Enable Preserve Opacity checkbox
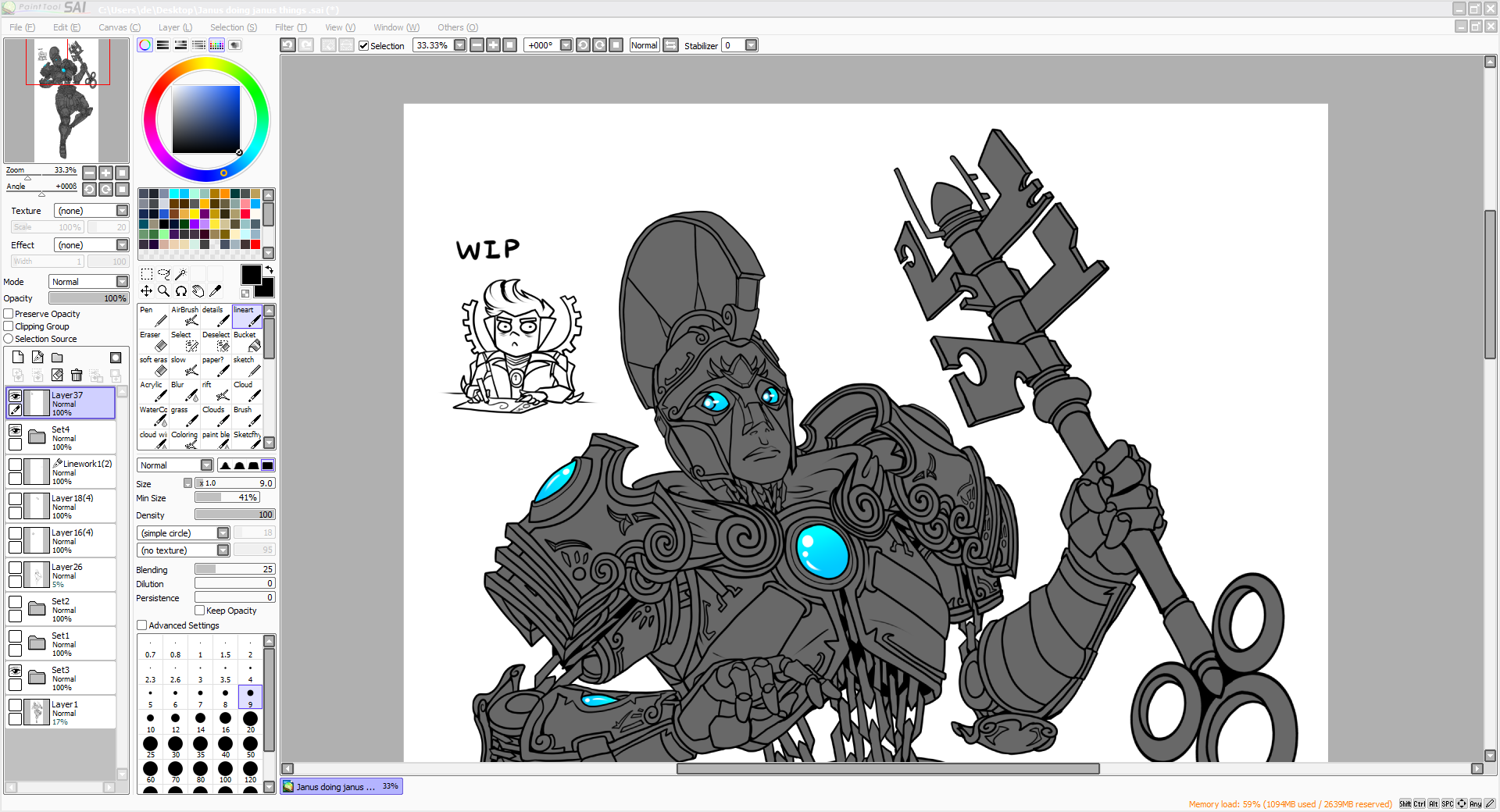The height and width of the screenshot is (812, 1500). [9, 314]
